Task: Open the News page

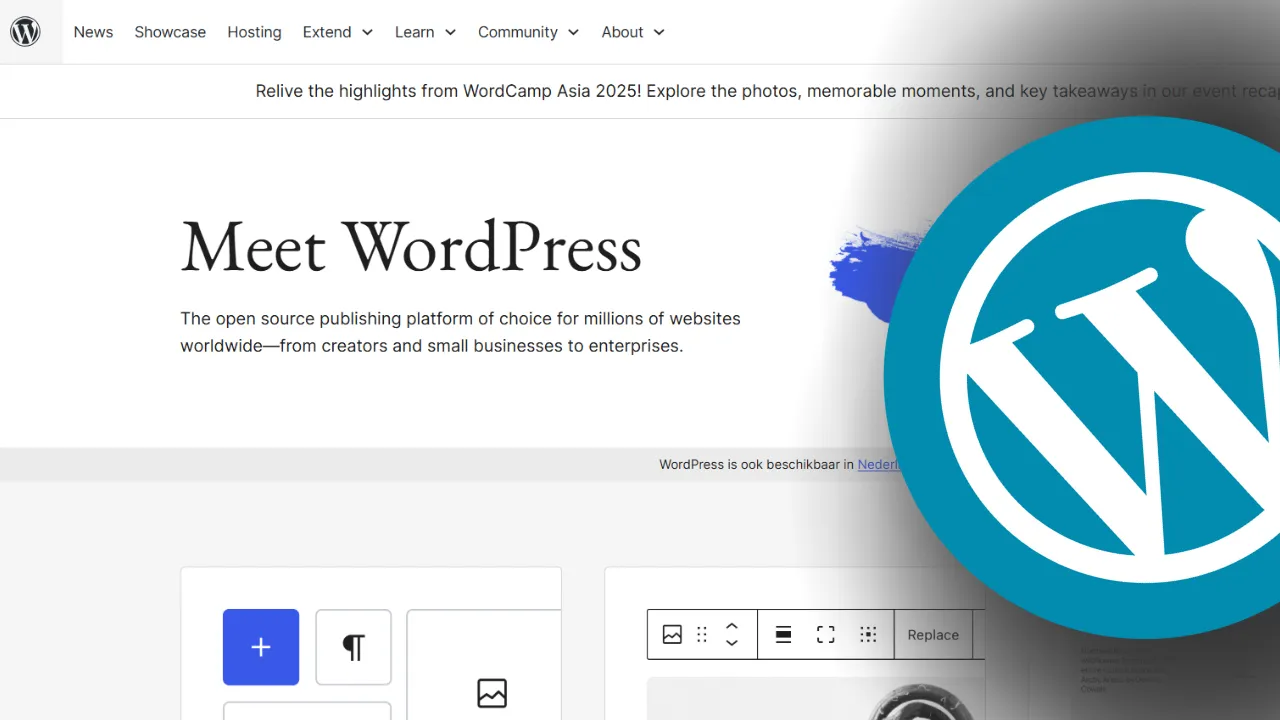Action: click(93, 32)
